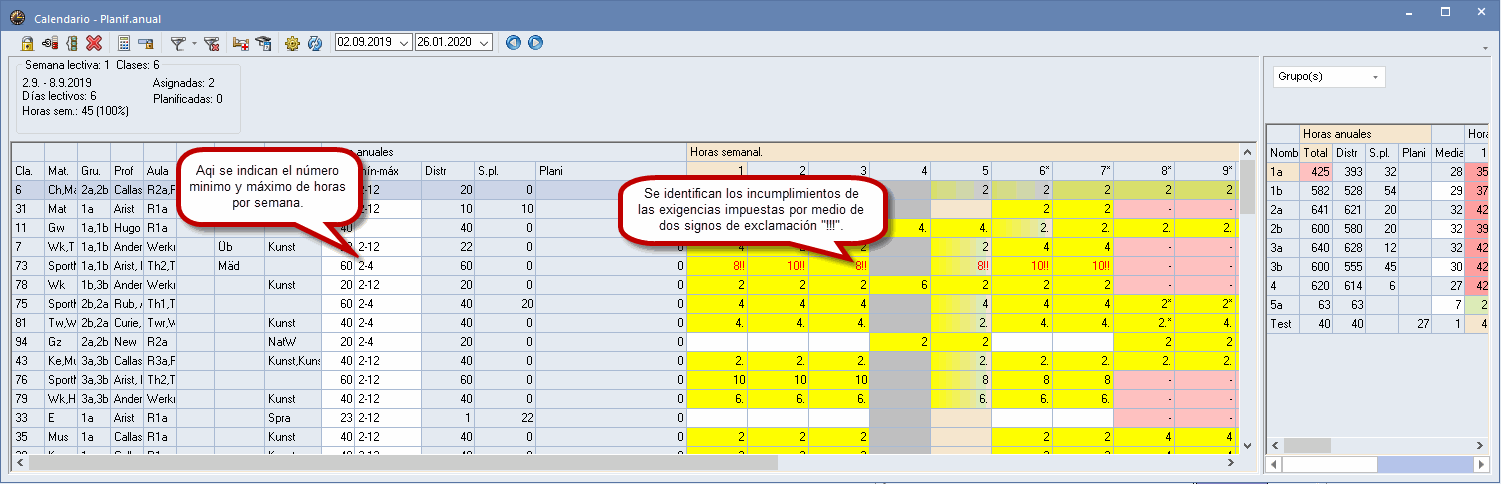The image size is (1501, 484).
Task: Click the remove filter icon
Action: click(211, 43)
